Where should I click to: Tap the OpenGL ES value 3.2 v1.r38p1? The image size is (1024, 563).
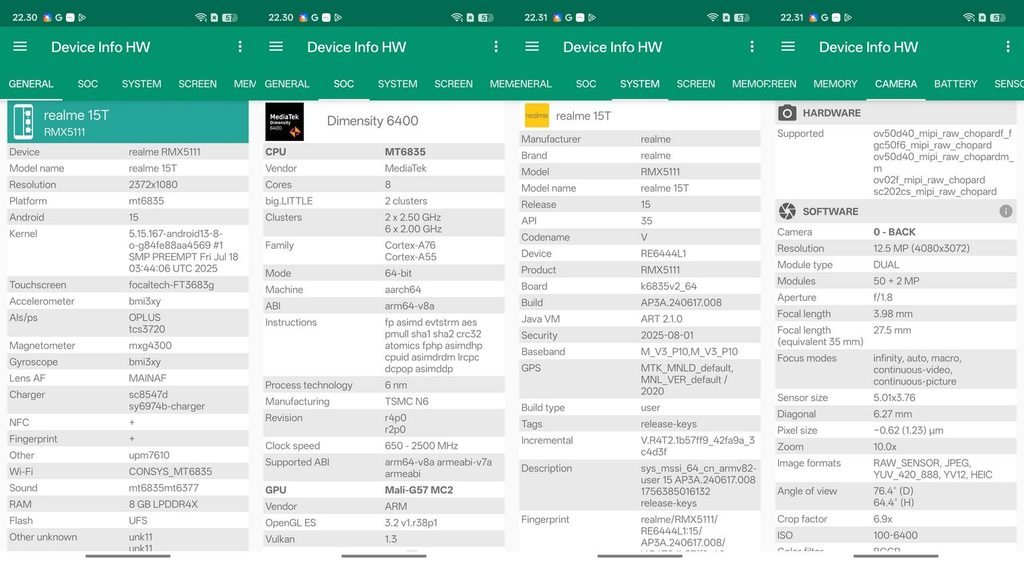[411, 523]
